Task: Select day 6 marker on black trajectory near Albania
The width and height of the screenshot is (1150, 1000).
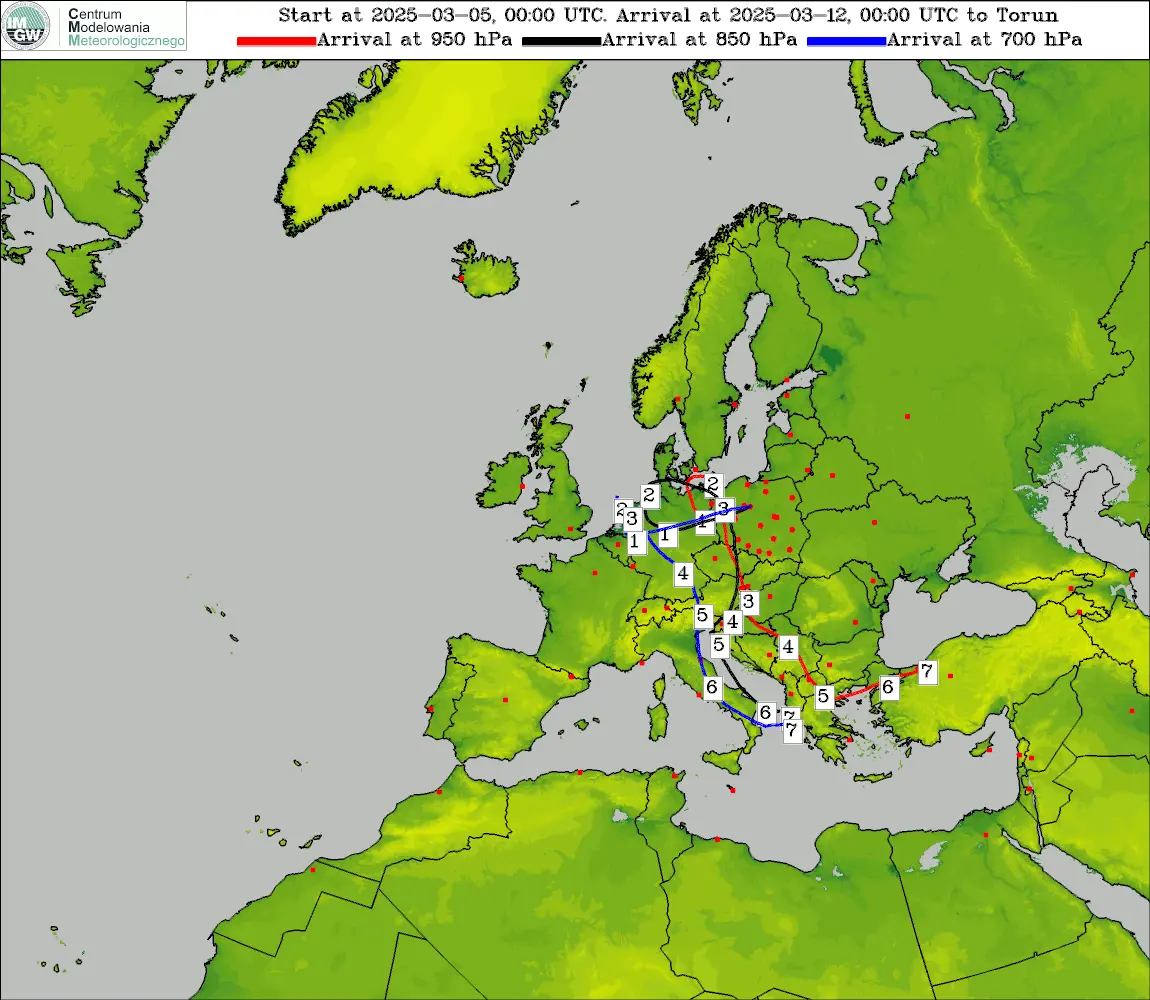Action: pos(766,712)
